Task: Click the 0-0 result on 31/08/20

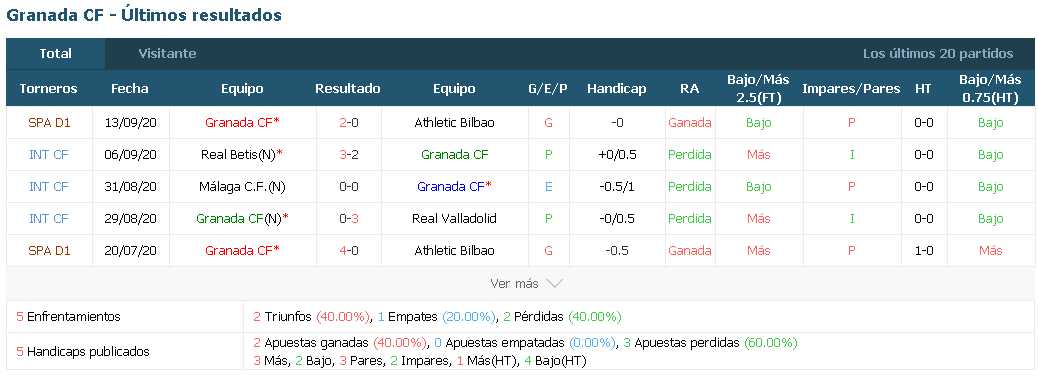Action: [x=348, y=187]
